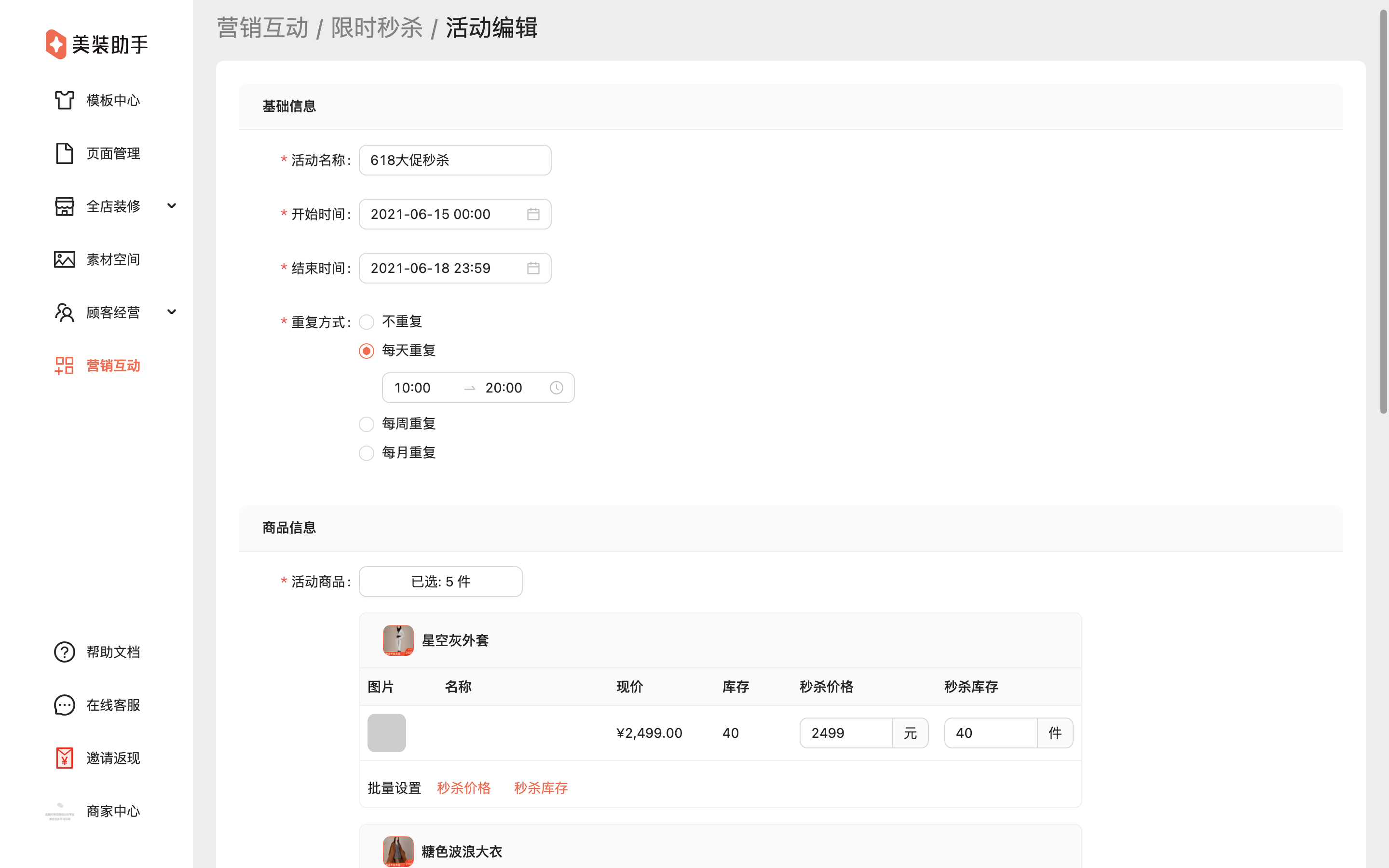Click the 邀请返现 red envelope icon

click(64, 759)
